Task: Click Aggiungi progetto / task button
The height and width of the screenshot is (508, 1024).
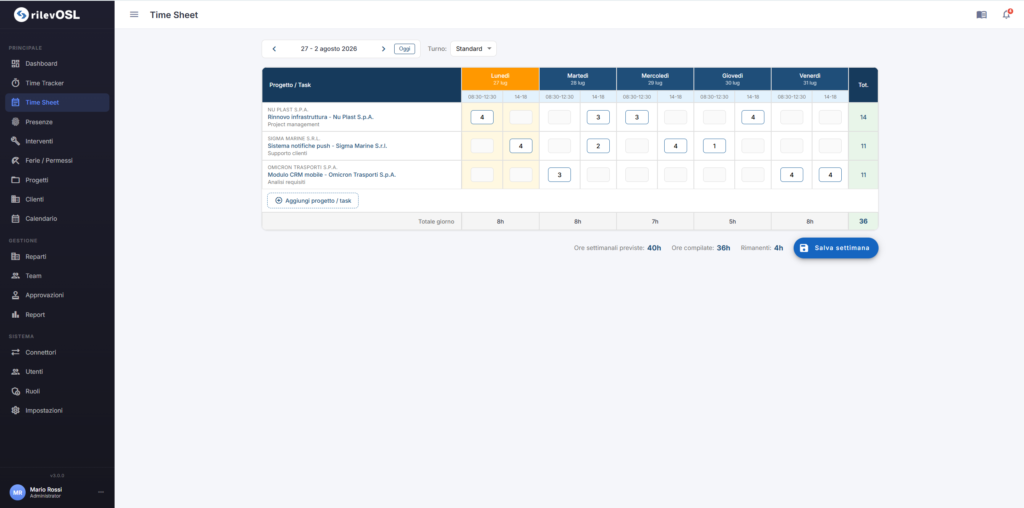Action: (x=313, y=200)
